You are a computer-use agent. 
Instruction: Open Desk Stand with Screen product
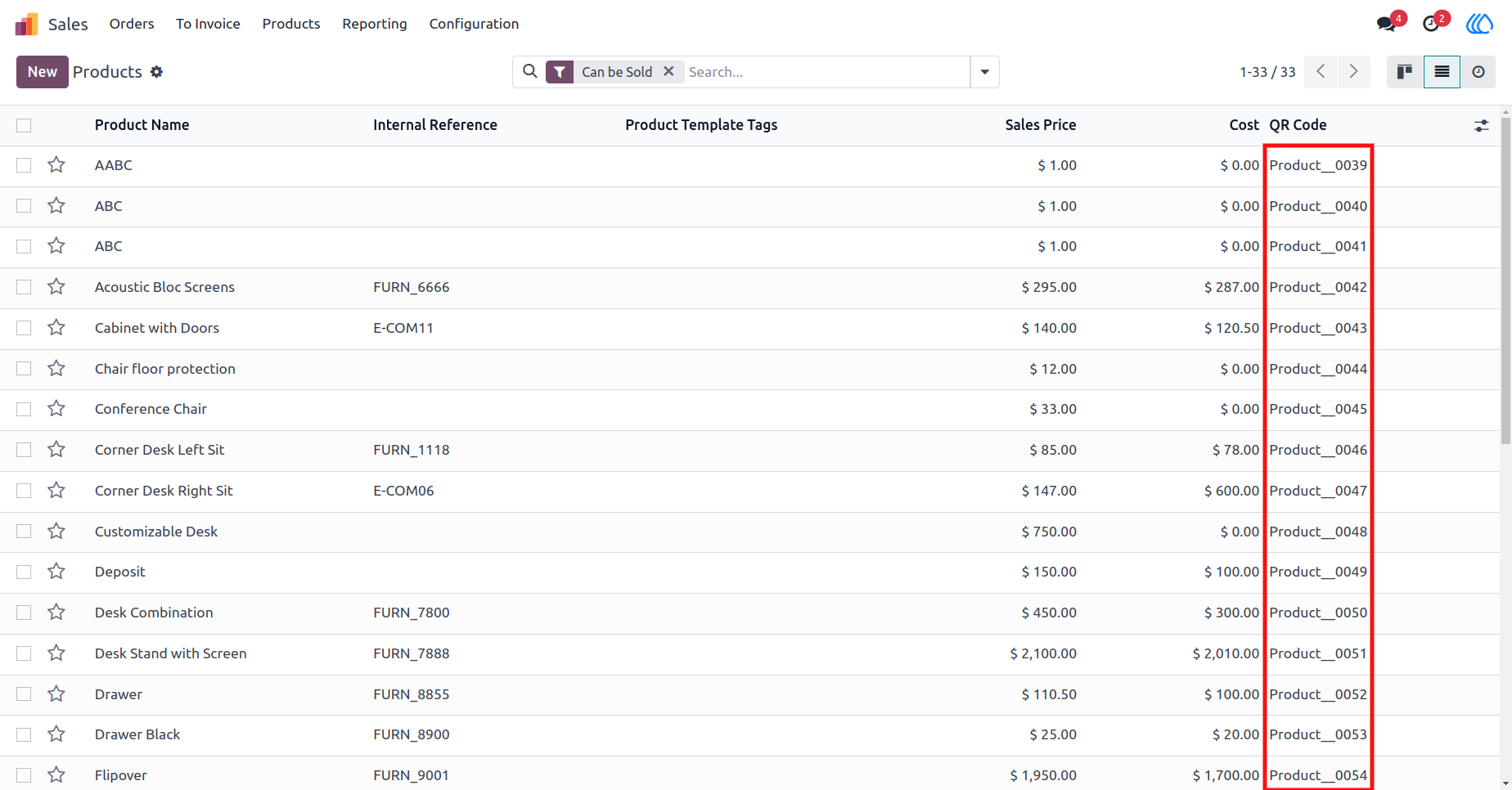[170, 653]
